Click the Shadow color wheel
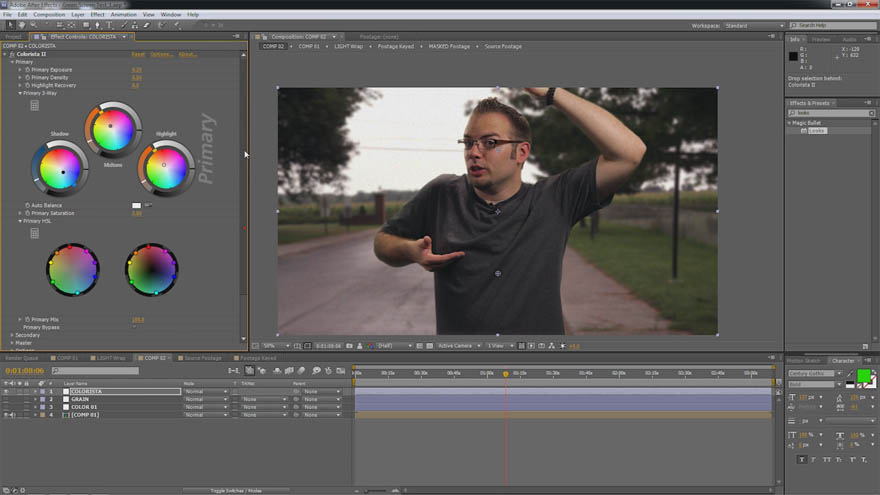 point(60,168)
